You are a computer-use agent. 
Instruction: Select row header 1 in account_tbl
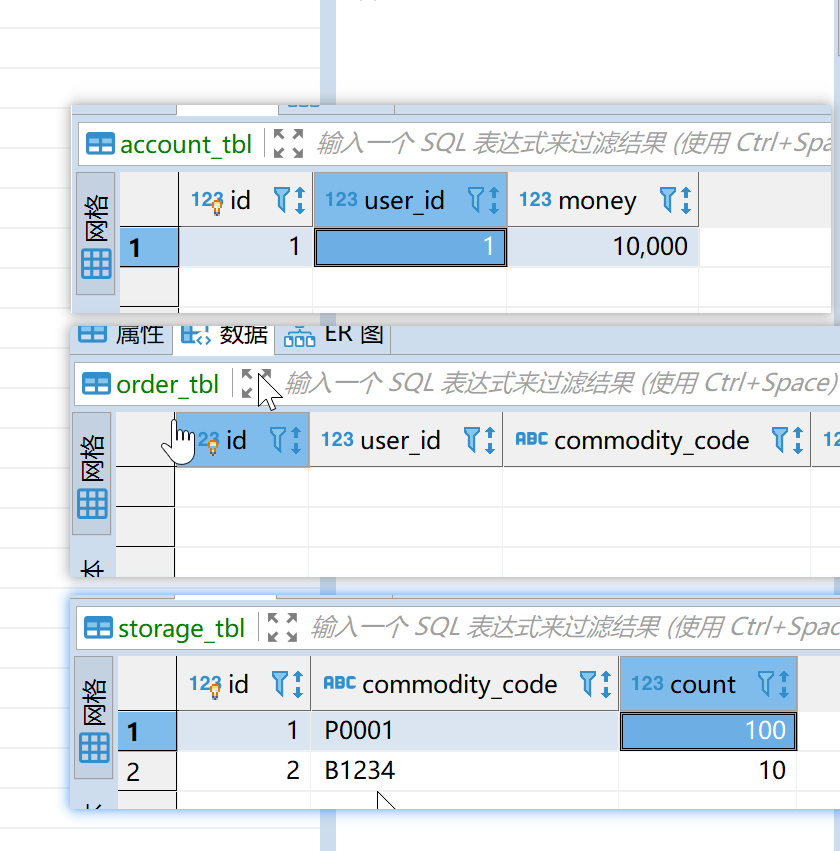(149, 247)
